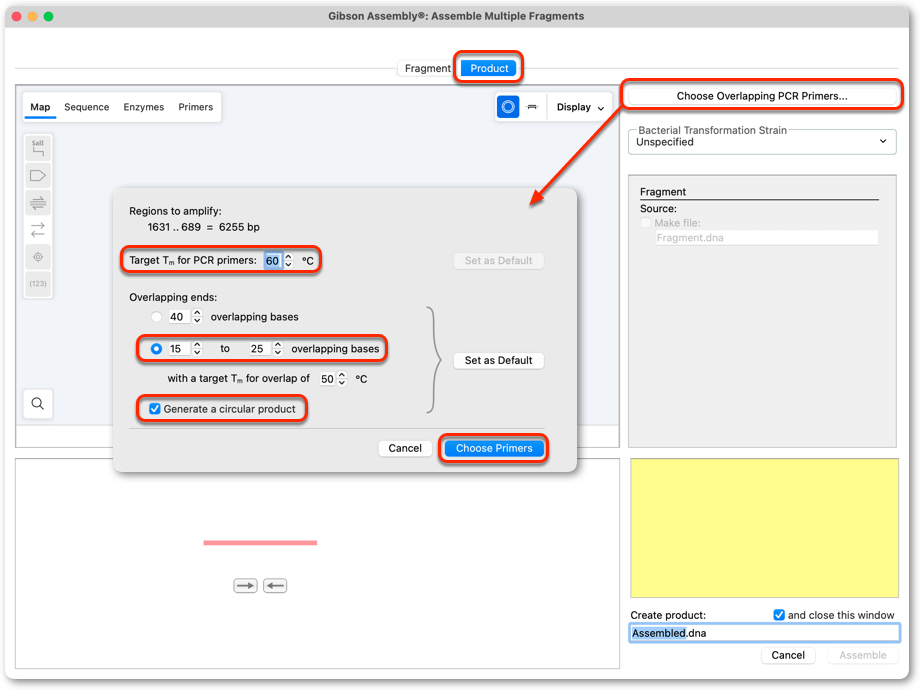Image resolution: width=920 pixels, height=690 pixels.
Task: Click the red close window button
Action: 17,16
